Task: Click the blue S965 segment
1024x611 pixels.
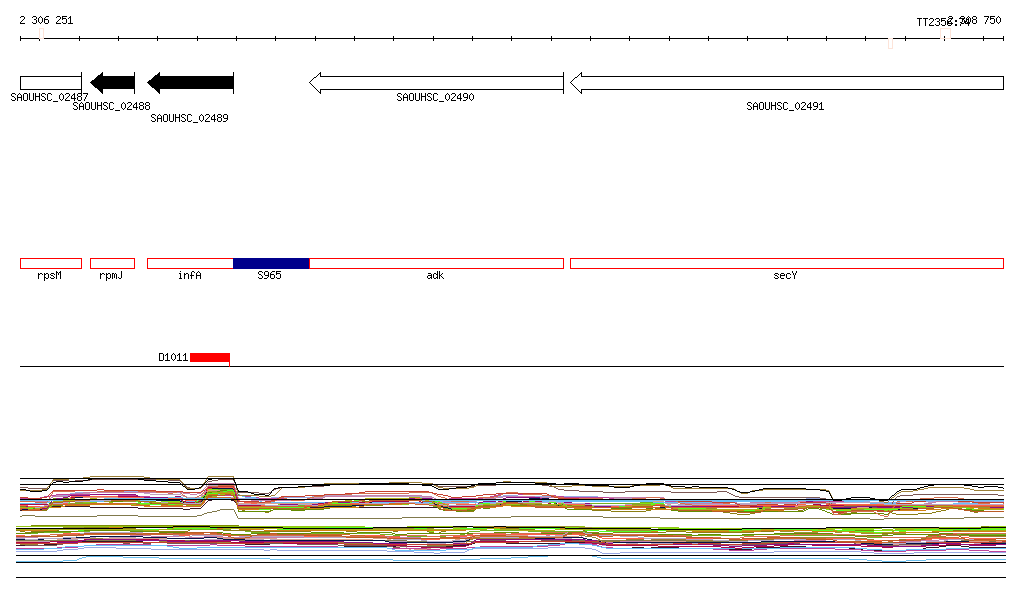Action: (x=271, y=263)
